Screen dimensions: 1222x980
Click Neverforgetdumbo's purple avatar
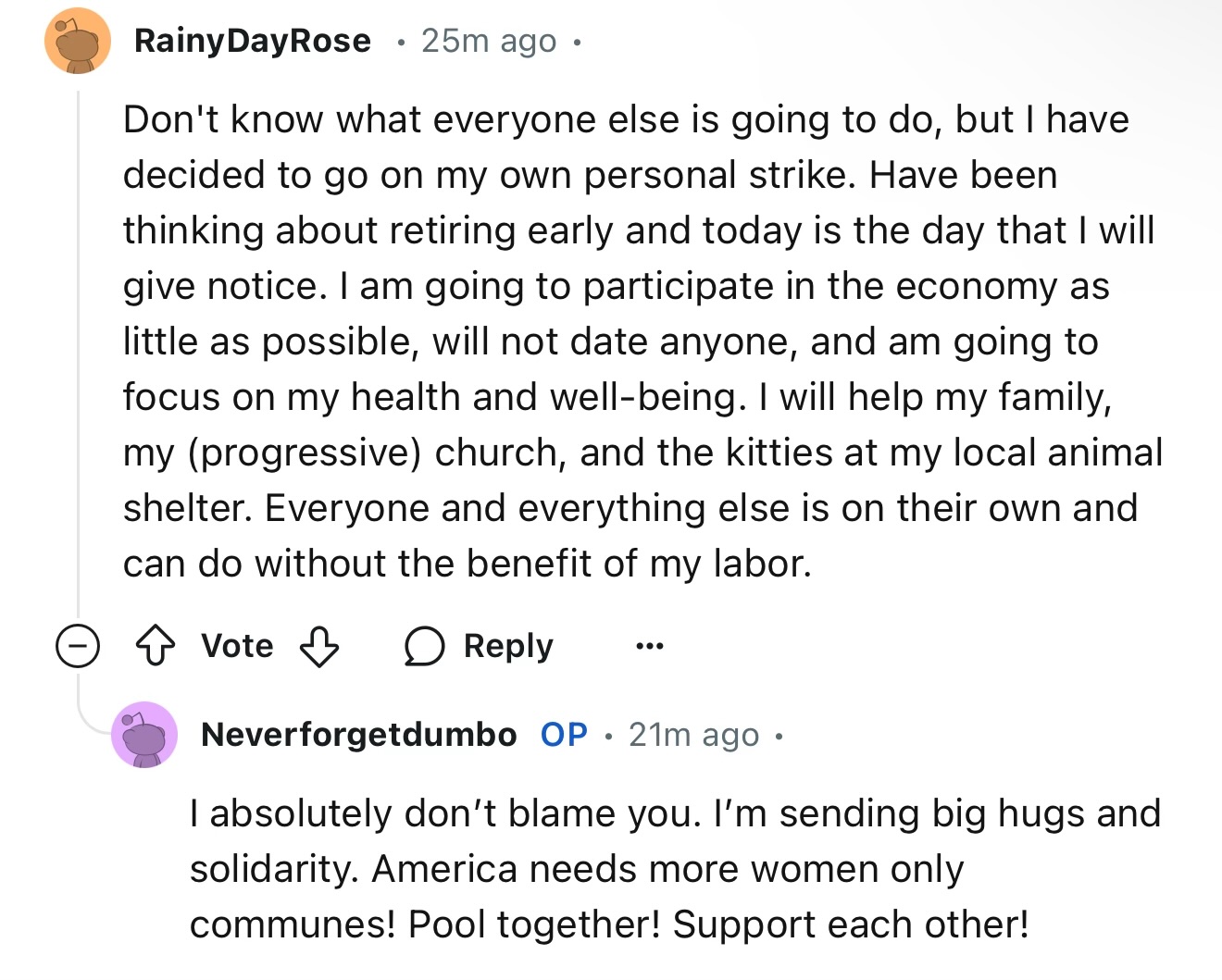[144, 735]
